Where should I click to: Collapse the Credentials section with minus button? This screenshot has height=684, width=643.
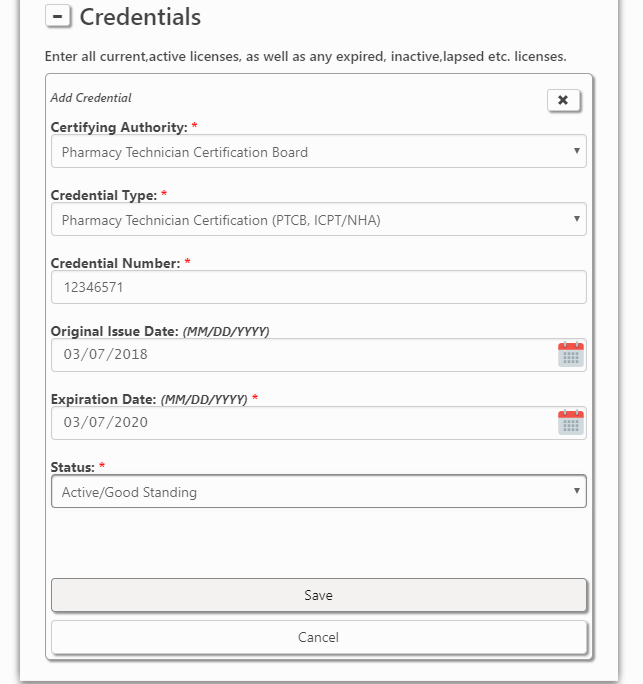[x=58, y=17]
